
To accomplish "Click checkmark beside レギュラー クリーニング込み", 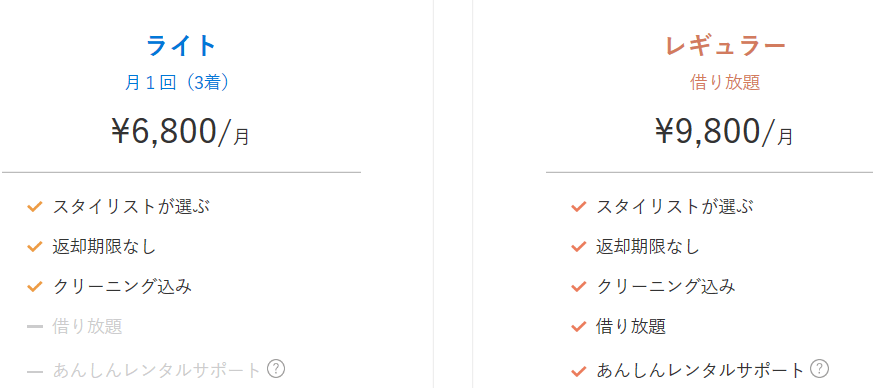I will click(x=578, y=287).
